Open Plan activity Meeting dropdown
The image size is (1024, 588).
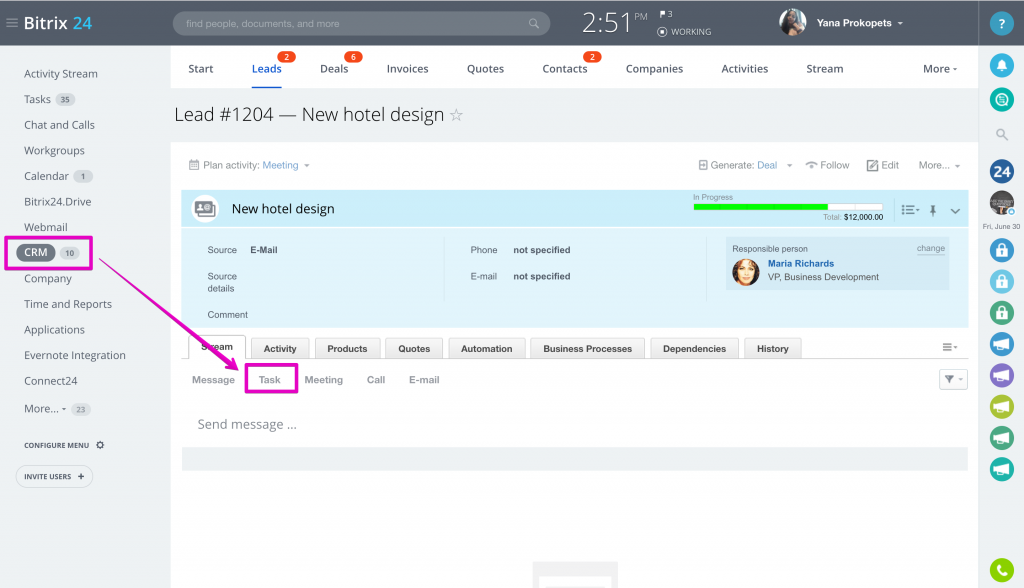click(x=286, y=165)
